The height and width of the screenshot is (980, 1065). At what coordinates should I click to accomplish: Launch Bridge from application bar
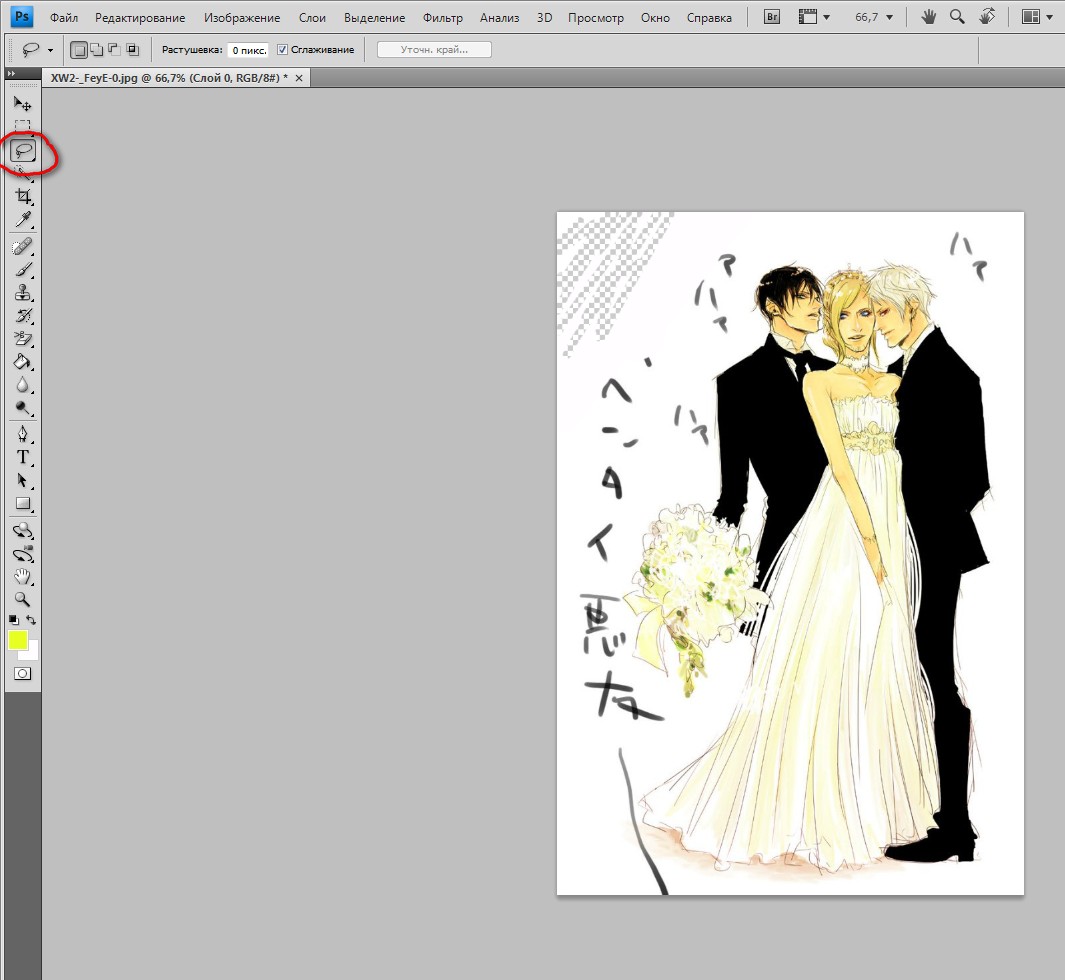(x=772, y=17)
